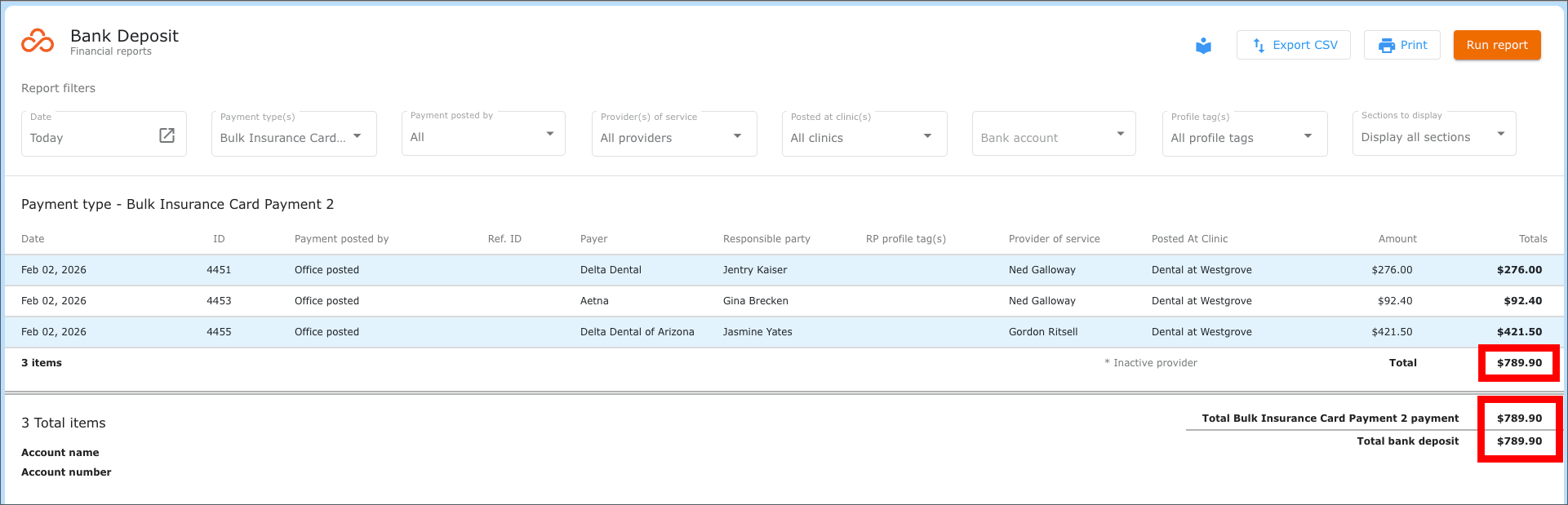The image size is (1568, 505).
Task: Click the Payment type section heading
Action: pos(177,204)
